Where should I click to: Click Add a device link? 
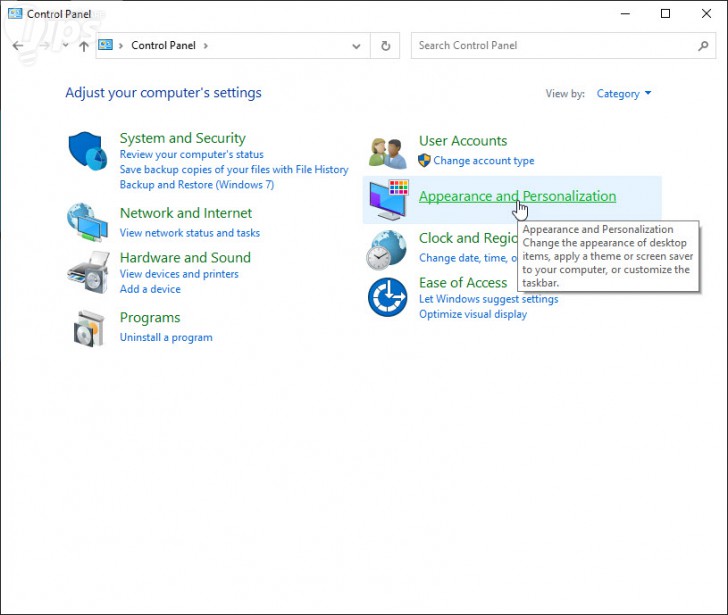click(150, 289)
